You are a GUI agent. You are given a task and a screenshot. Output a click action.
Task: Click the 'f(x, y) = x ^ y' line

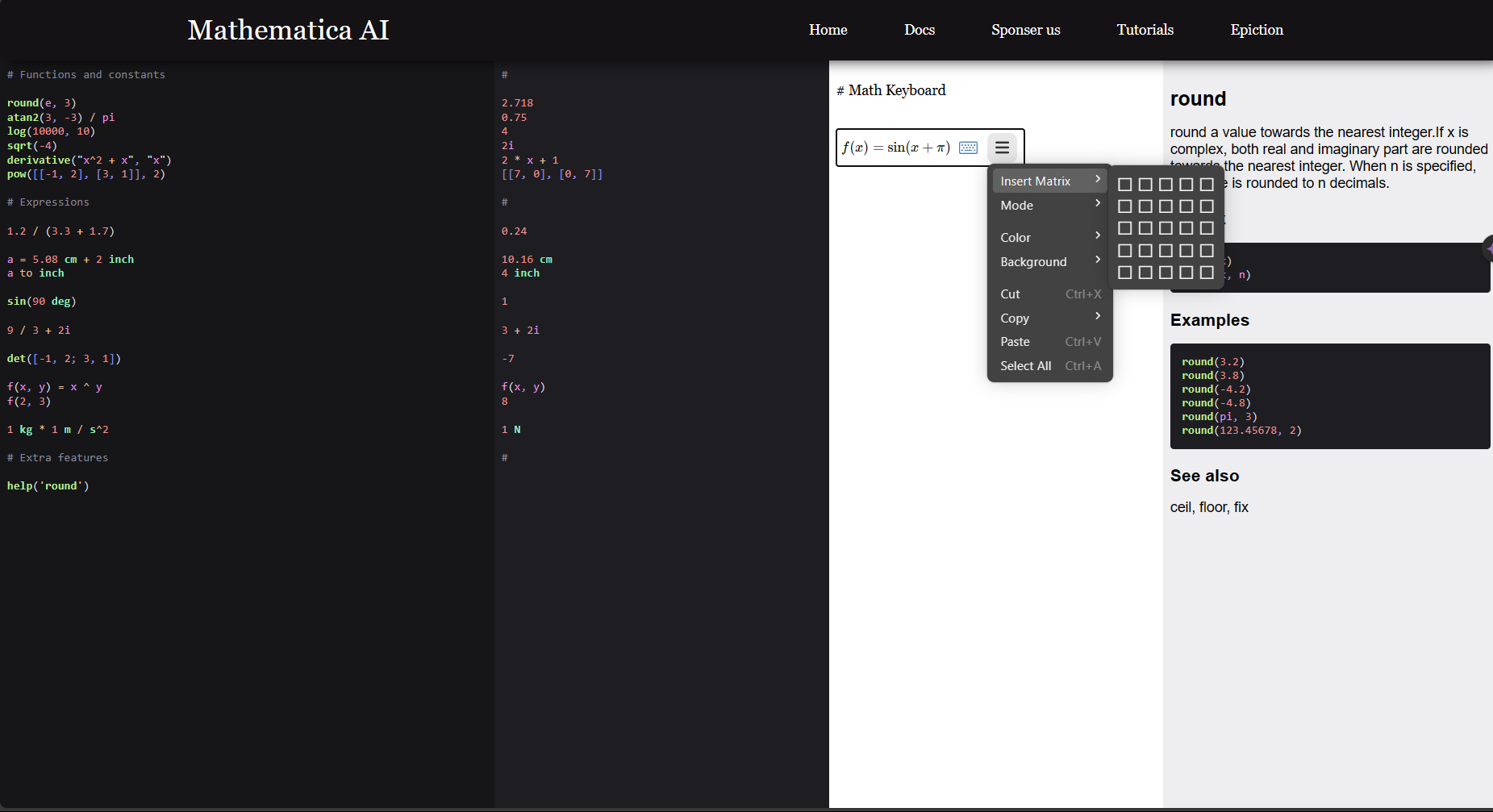click(55, 387)
